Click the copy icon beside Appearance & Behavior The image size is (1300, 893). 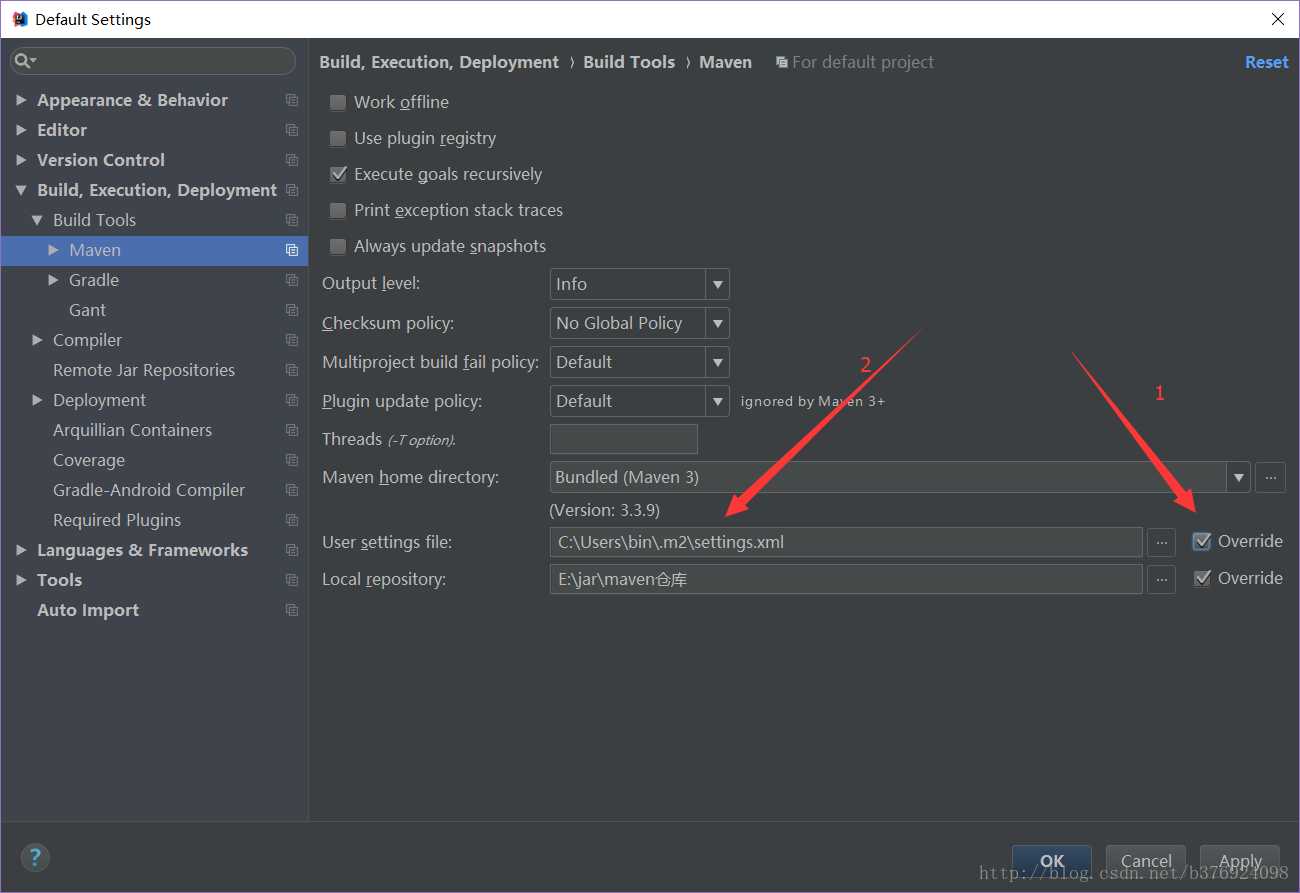pyautogui.click(x=292, y=100)
